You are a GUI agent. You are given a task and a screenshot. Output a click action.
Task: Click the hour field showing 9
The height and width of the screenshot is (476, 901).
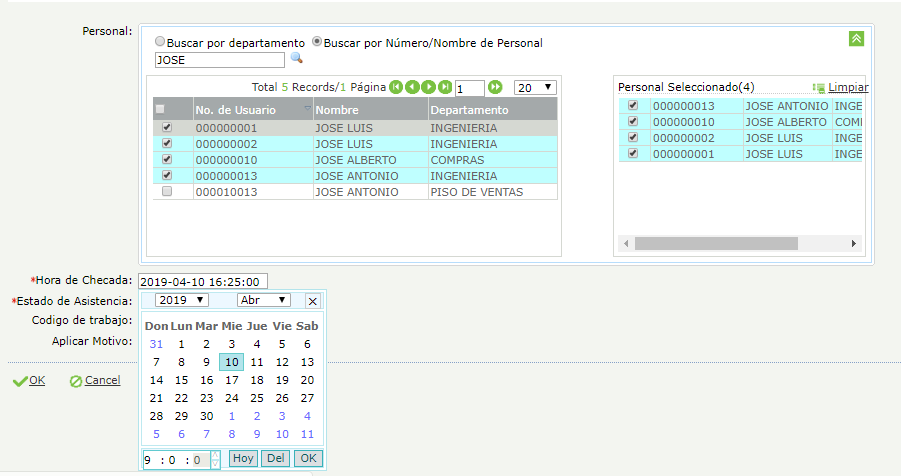(x=149, y=460)
